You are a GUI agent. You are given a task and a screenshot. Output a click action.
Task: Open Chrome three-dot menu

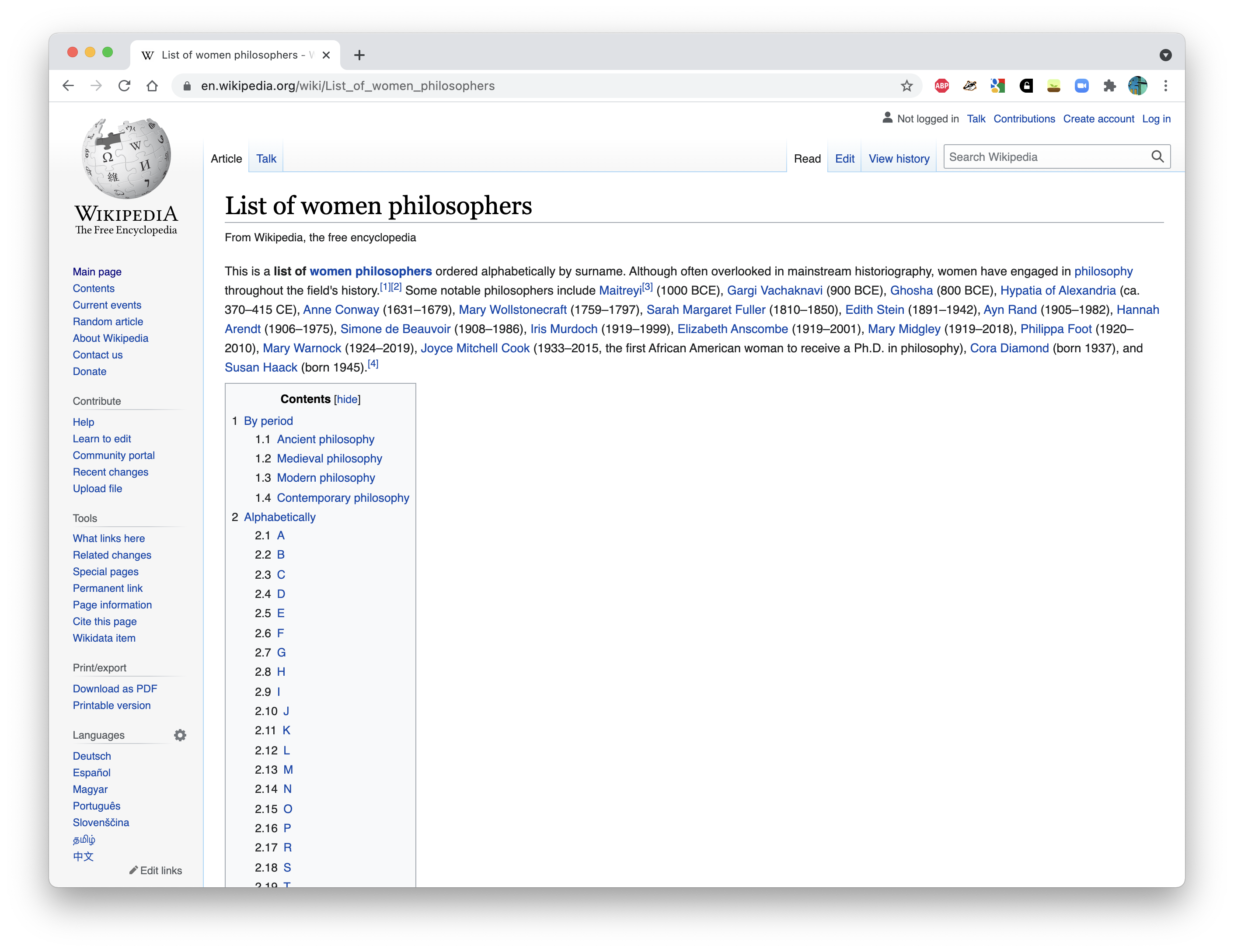(1166, 86)
